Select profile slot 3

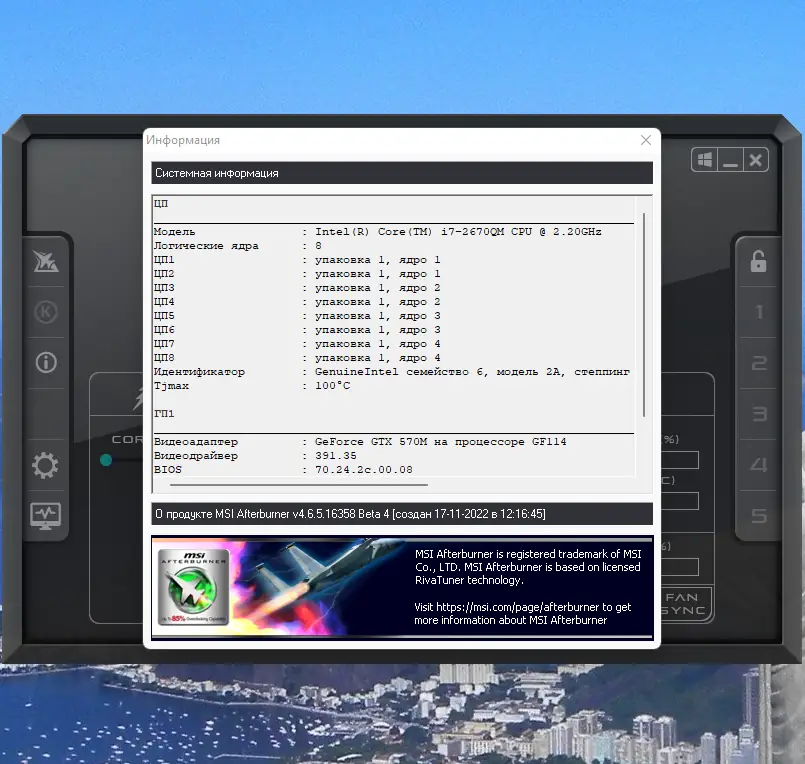[759, 414]
